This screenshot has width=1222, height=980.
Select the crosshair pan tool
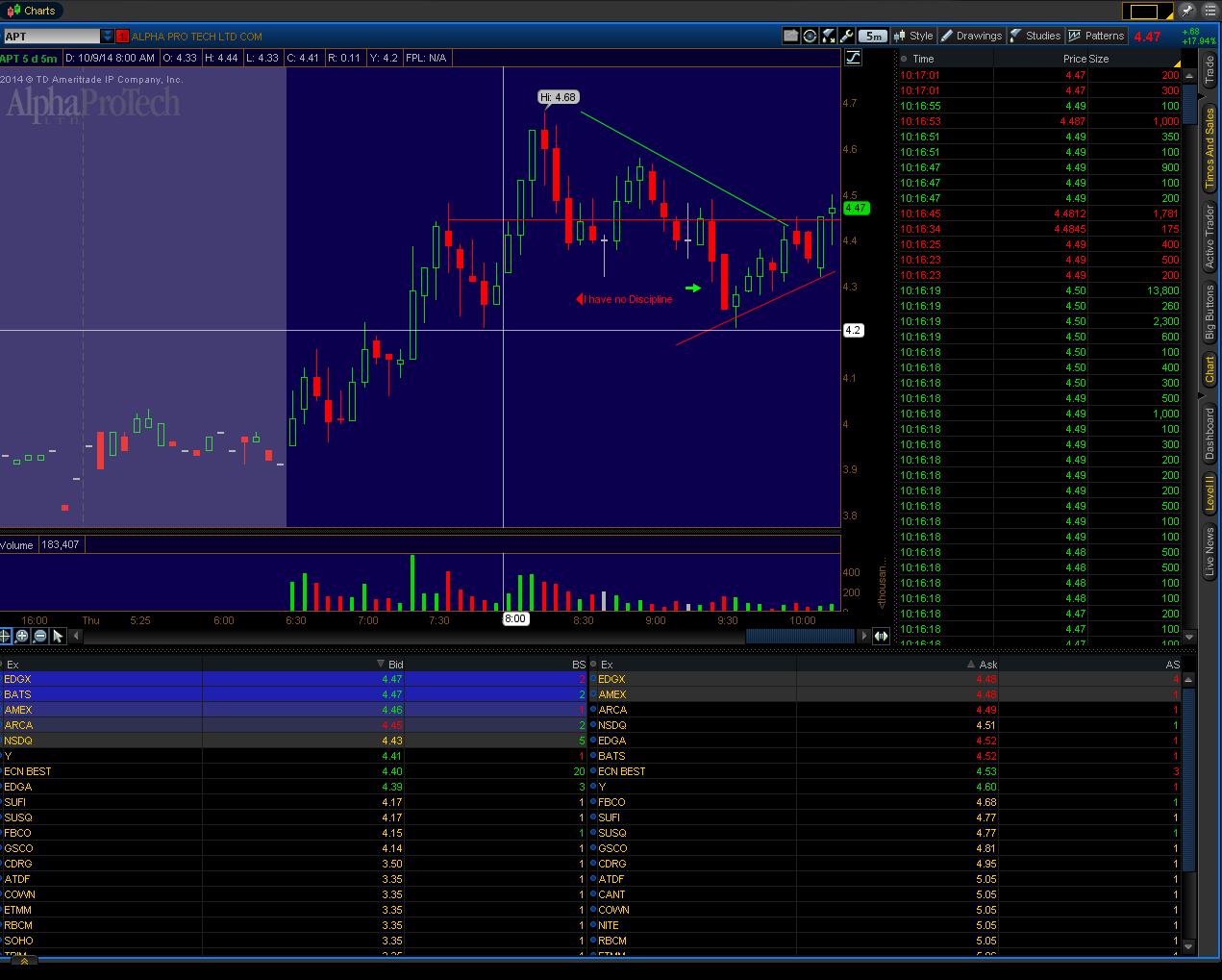[5, 636]
